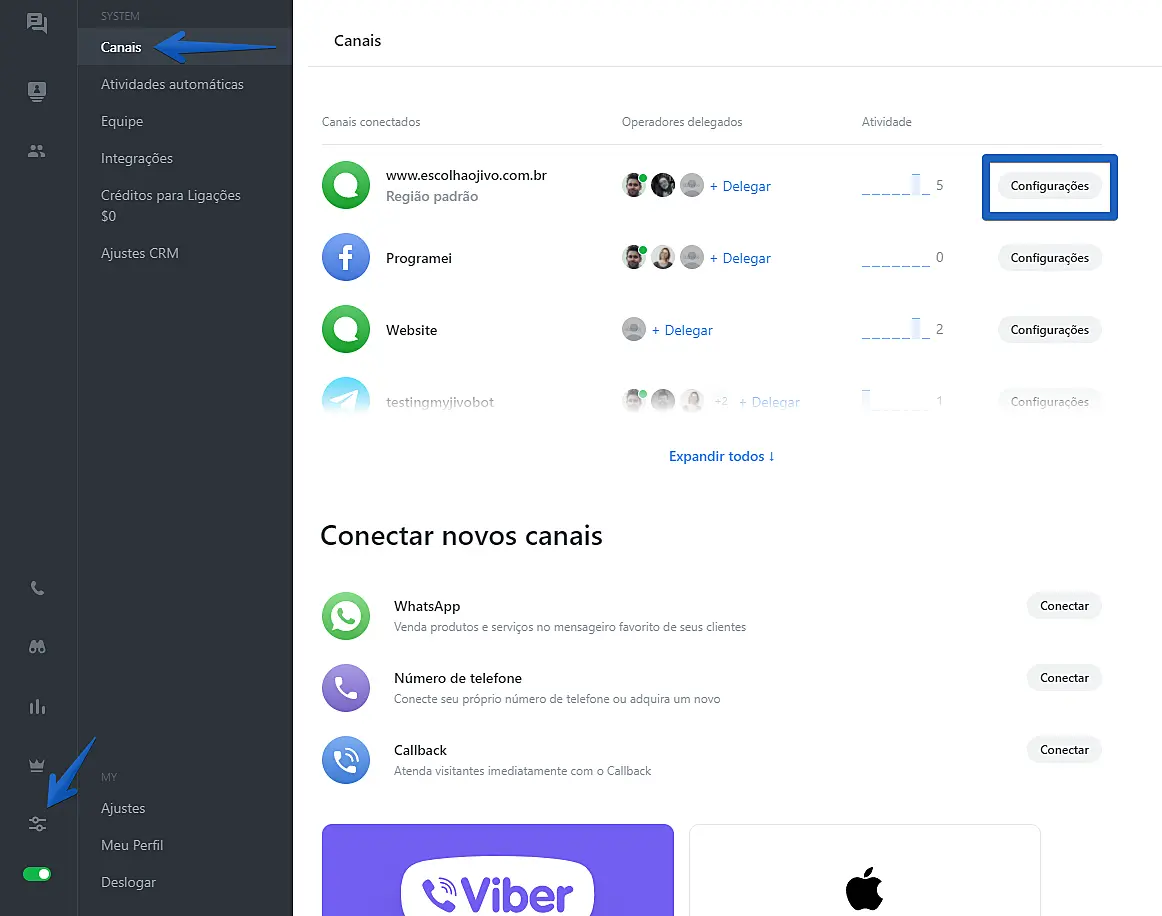The height and width of the screenshot is (916, 1162).
Task: Open Configurações for the Website channel
Action: coord(1049,330)
